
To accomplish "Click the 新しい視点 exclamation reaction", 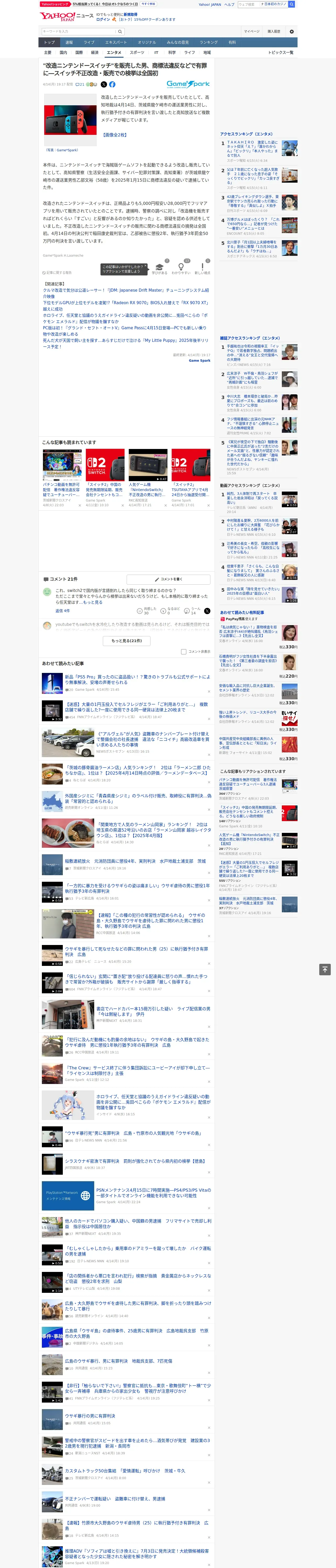I will [x=203, y=268].
